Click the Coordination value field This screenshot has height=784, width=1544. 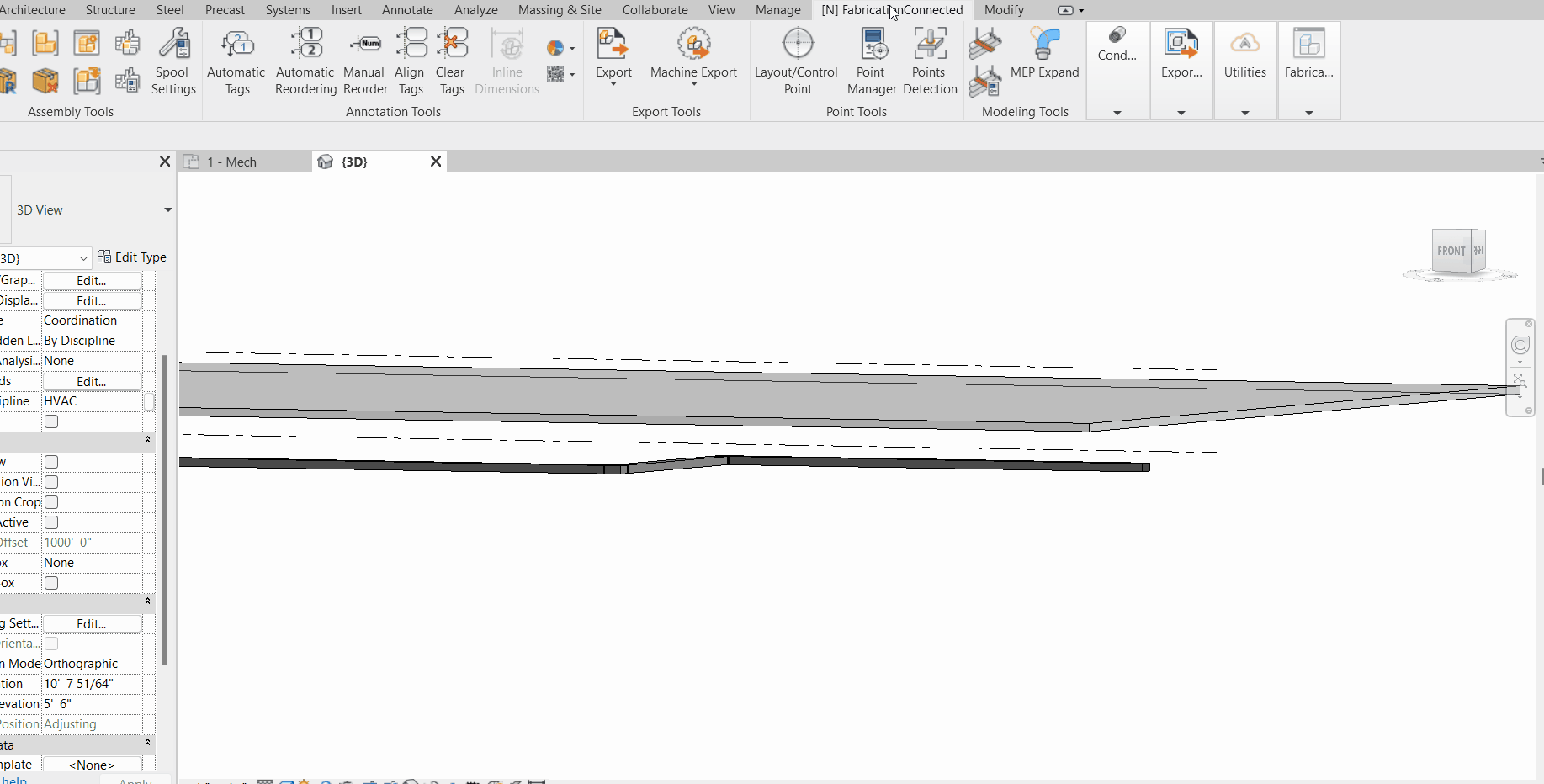coord(93,320)
